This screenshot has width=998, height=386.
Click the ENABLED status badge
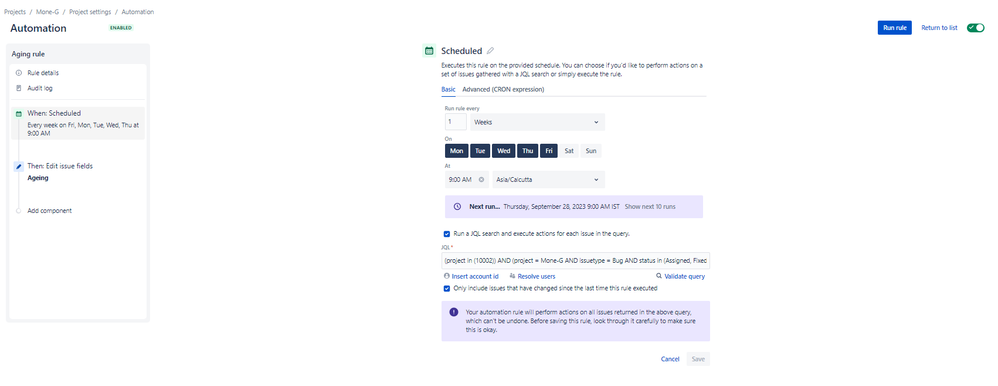click(x=121, y=28)
